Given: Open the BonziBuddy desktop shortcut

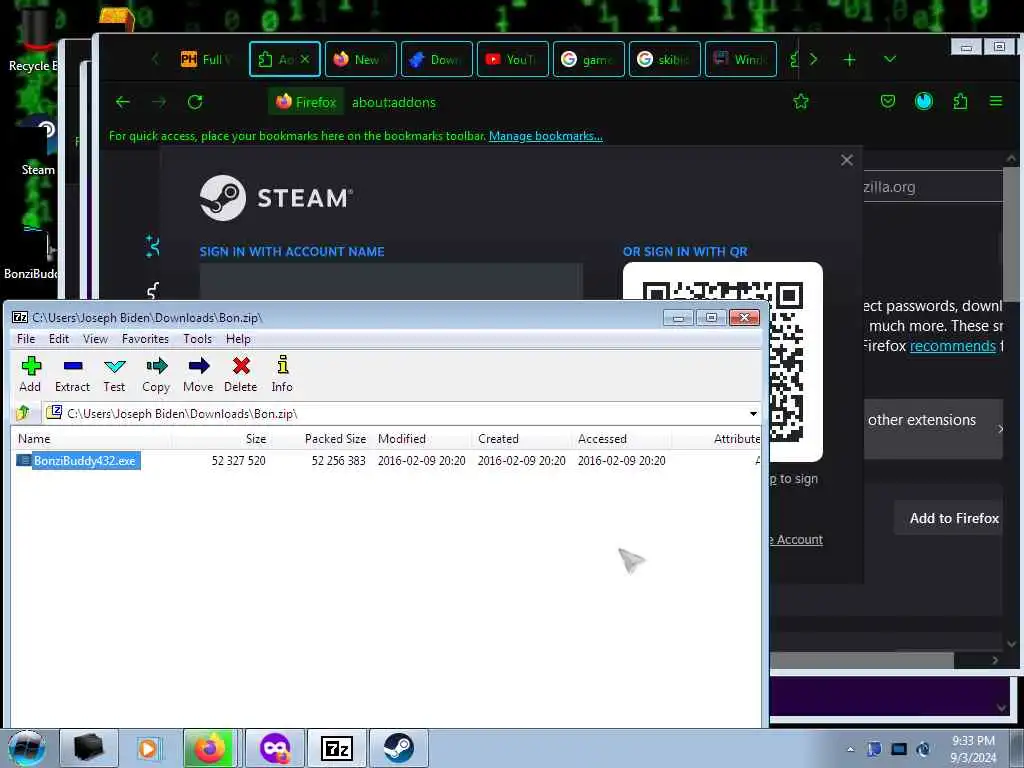Looking at the screenshot, I should pyautogui.click(x=31, y=251).
